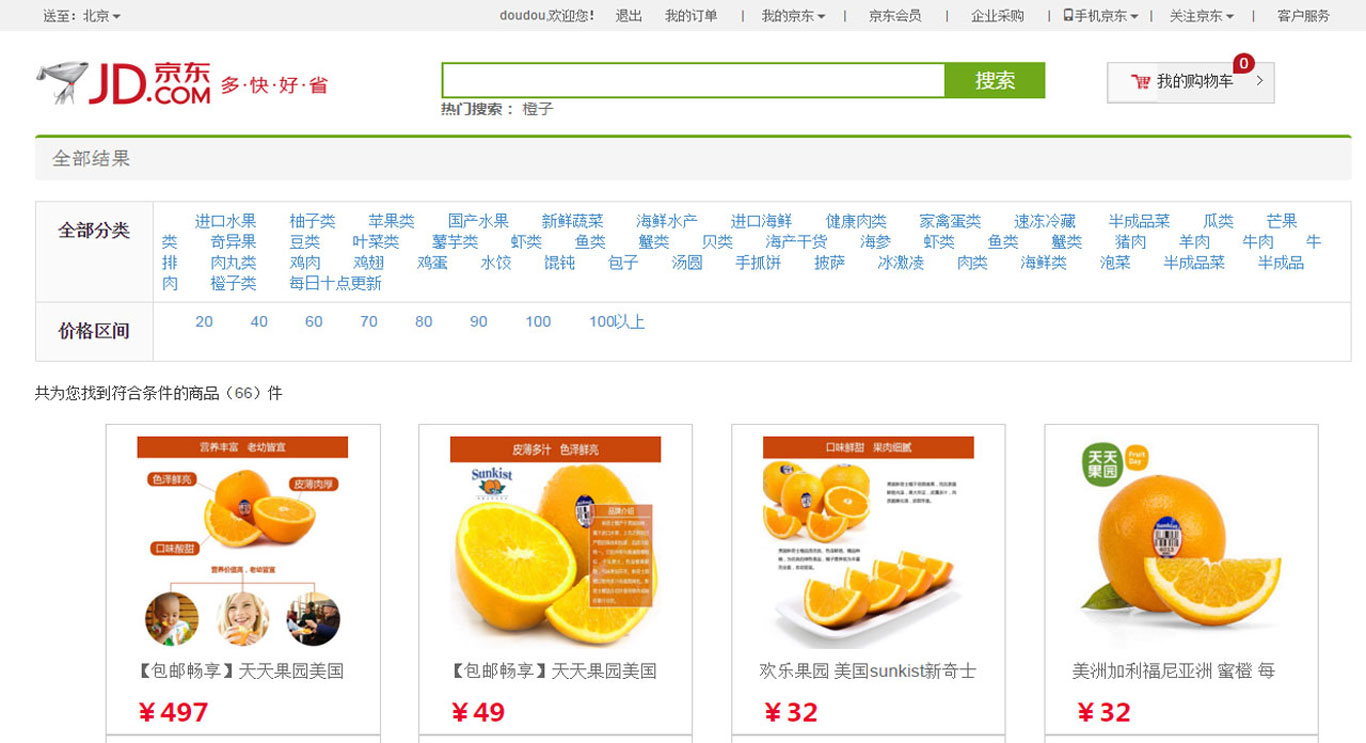Choose the 汤圆 category
The width and height of the screenshot is (1366, 743).
687,263
